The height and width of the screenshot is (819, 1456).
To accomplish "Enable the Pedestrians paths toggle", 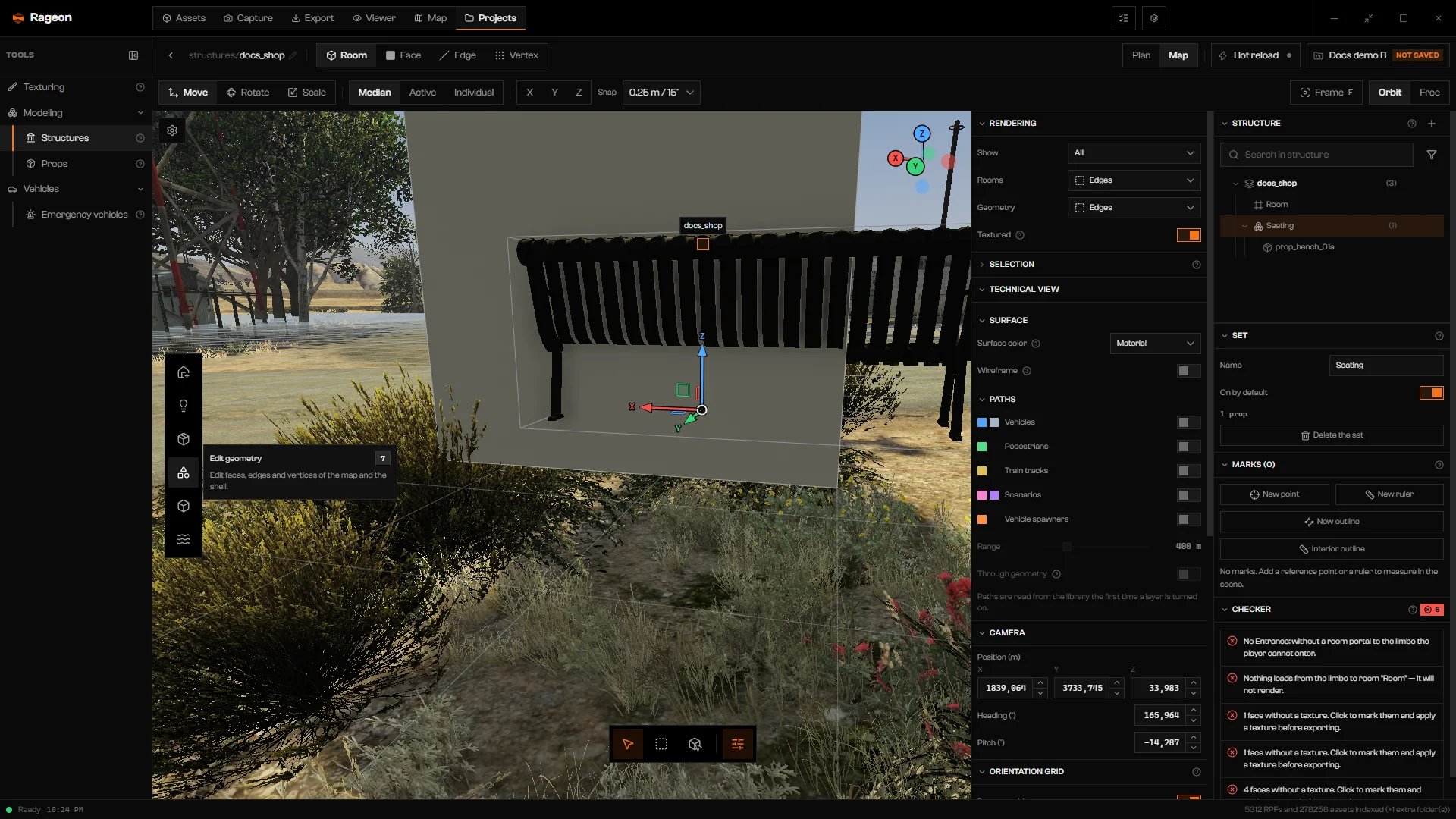I will [x=1188, y=447].
